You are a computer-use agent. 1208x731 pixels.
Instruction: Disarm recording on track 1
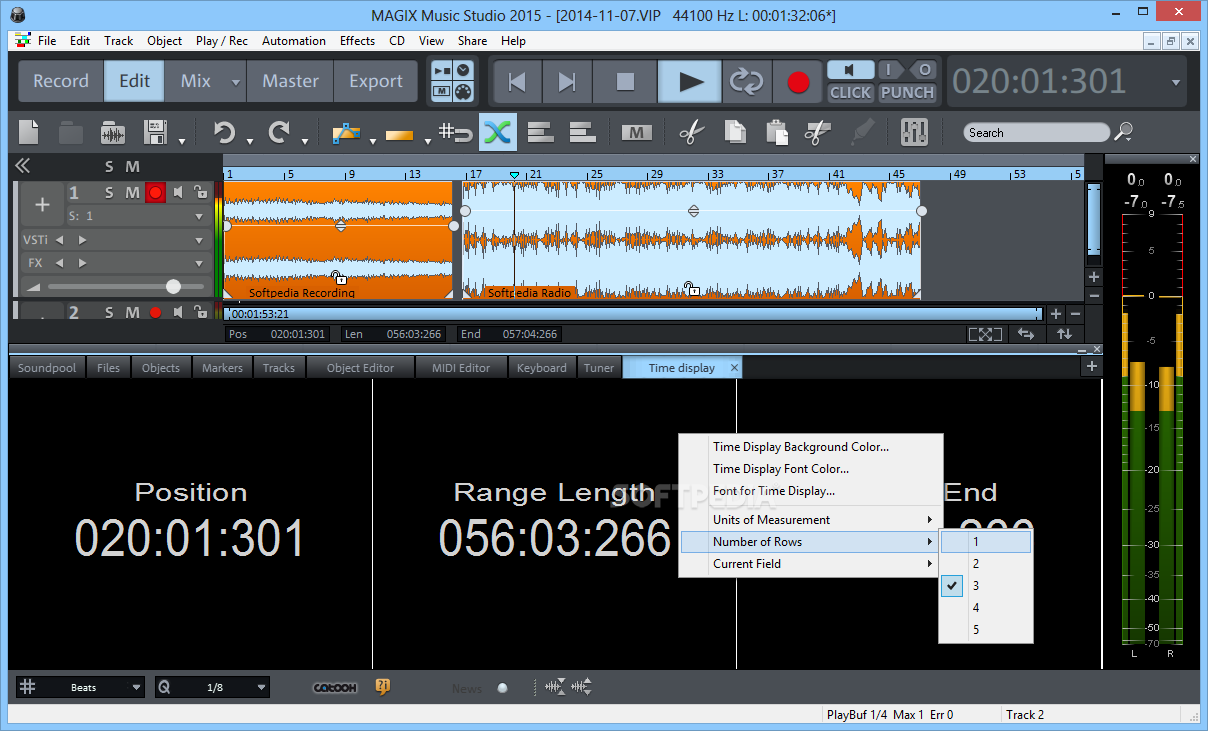click(x=155, y=192)
